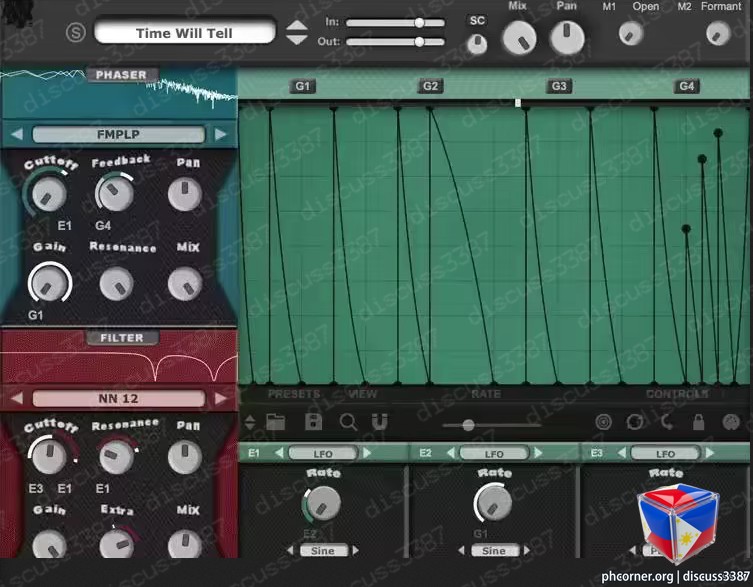Click left arrow beside the E2 LFO selector
This screenshot has height=587, width=753.
(x=450, y=453)
